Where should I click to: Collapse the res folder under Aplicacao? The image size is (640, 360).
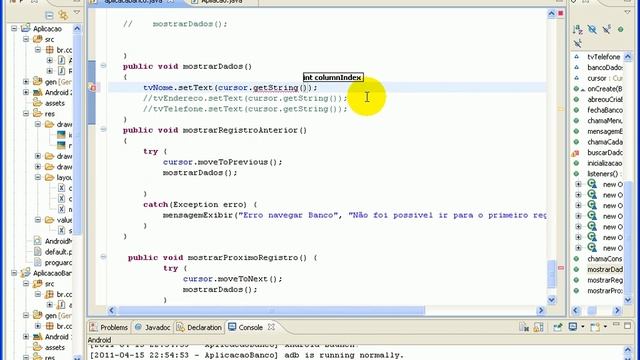pos(26,113)
